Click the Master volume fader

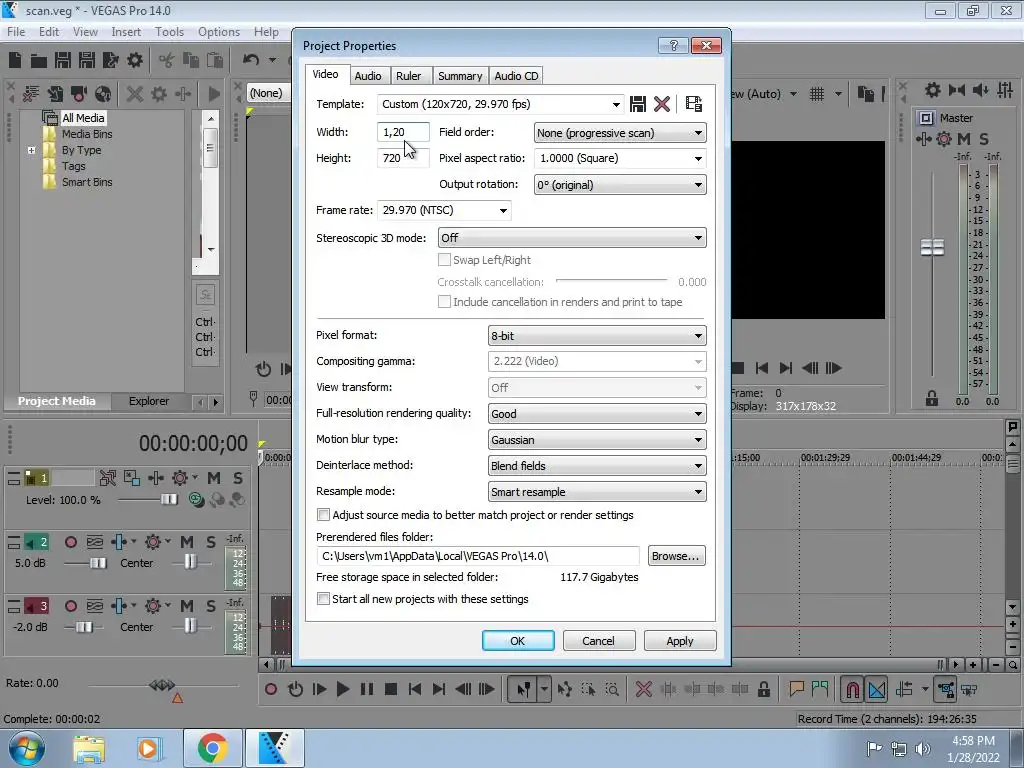pyautogui.click(x=932, y=248)
